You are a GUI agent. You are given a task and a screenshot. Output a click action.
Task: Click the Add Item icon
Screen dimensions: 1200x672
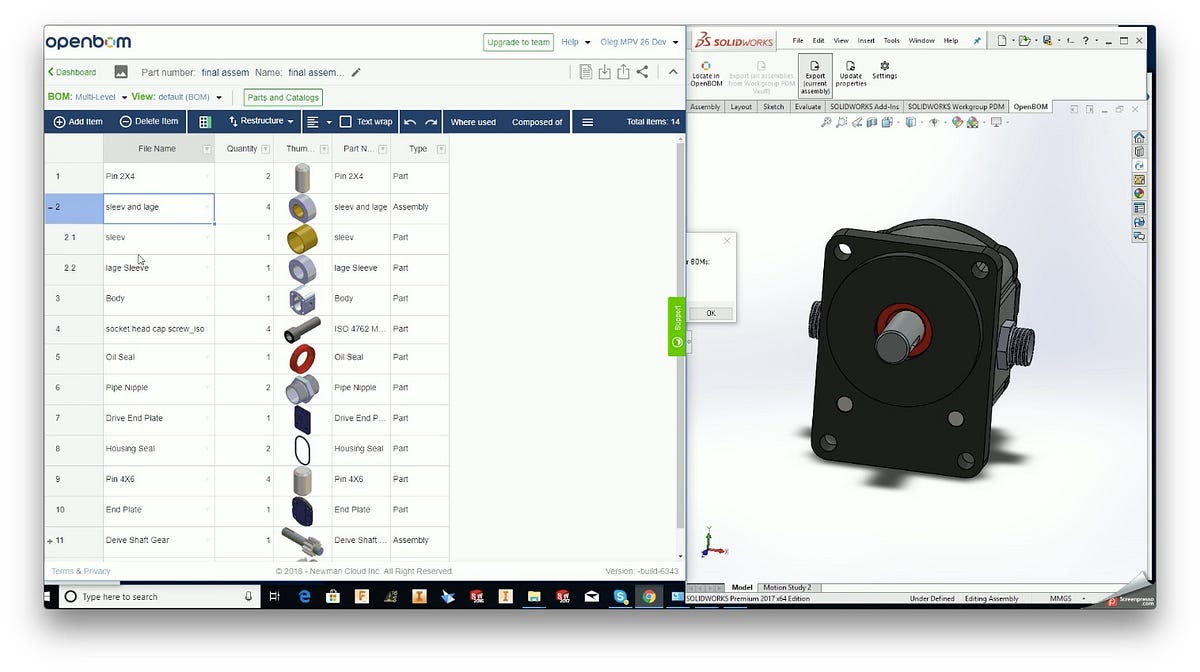[58, 122]
